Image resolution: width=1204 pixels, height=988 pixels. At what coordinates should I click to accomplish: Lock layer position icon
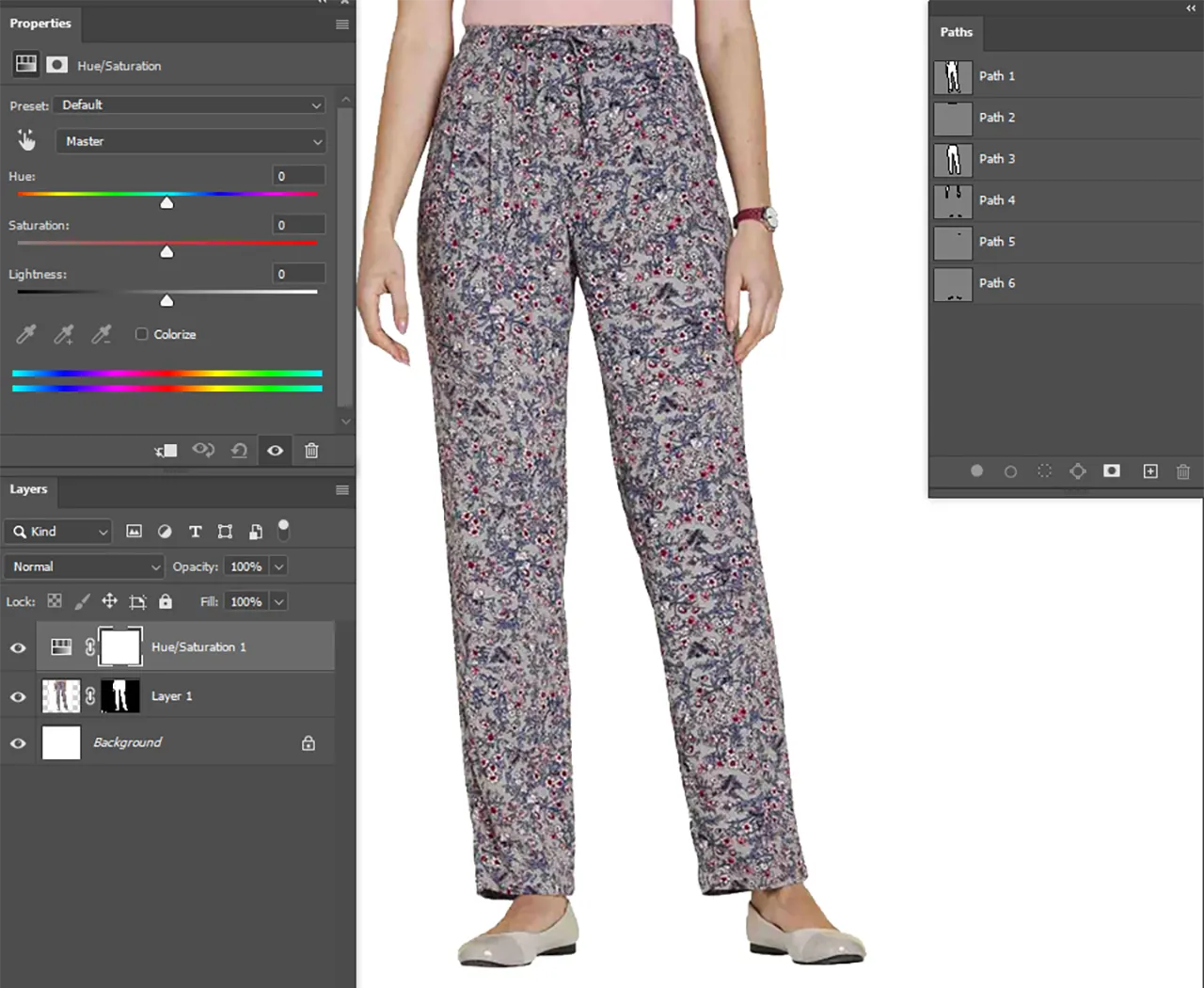109,601
